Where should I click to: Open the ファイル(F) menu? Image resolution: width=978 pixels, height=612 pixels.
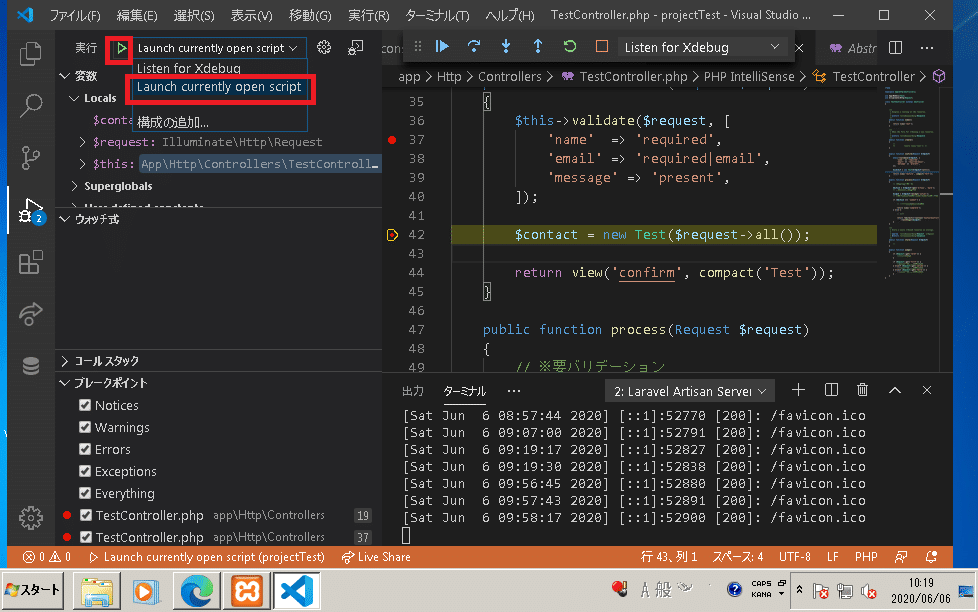(75, 15)
